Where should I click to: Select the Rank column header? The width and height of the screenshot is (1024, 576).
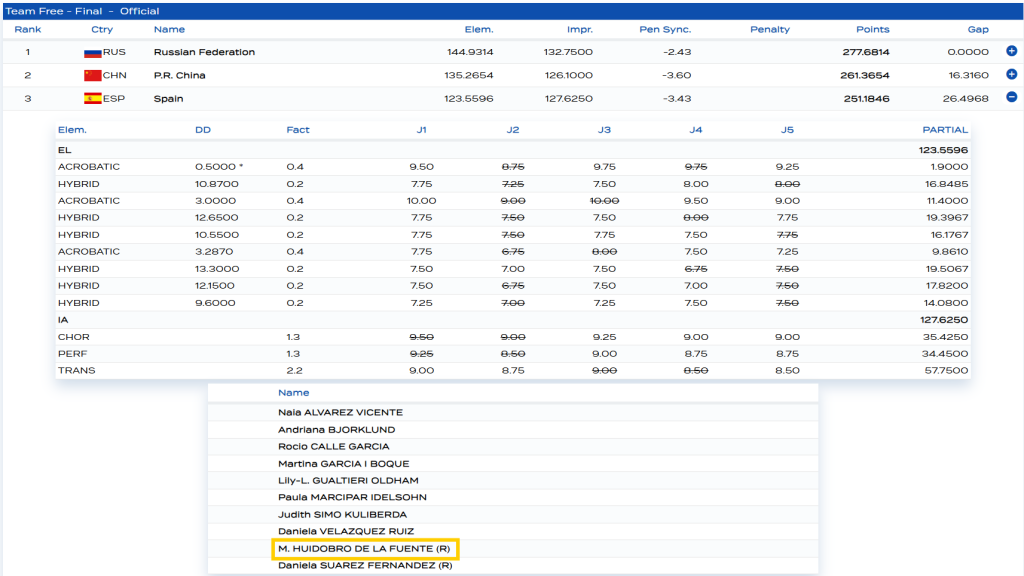27,29
